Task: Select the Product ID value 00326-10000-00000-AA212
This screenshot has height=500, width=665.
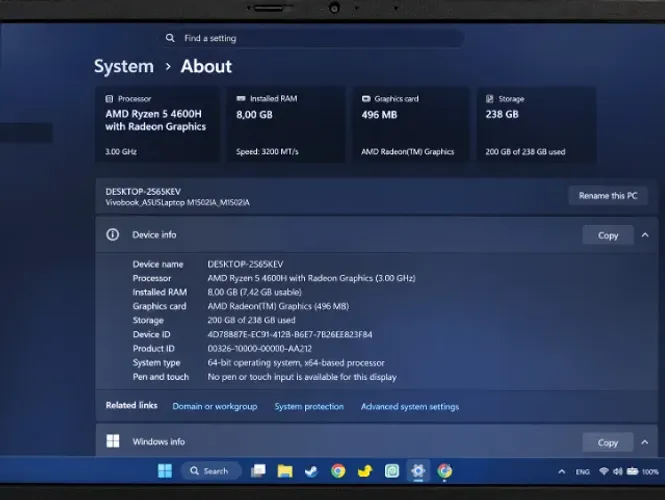Action: coord(260,349)
